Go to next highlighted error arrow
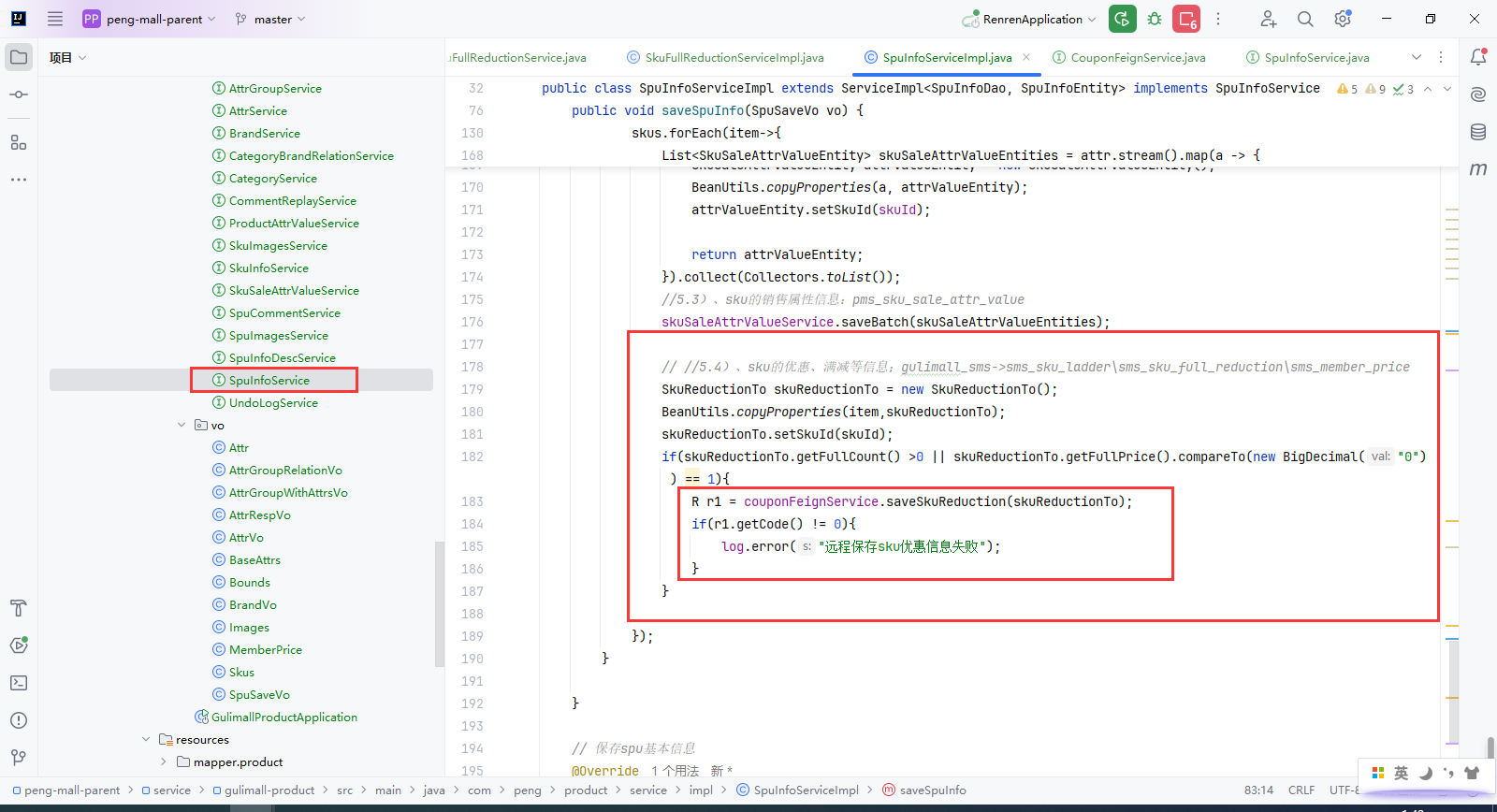1497x812 pixels. [x=1447, y=89]
